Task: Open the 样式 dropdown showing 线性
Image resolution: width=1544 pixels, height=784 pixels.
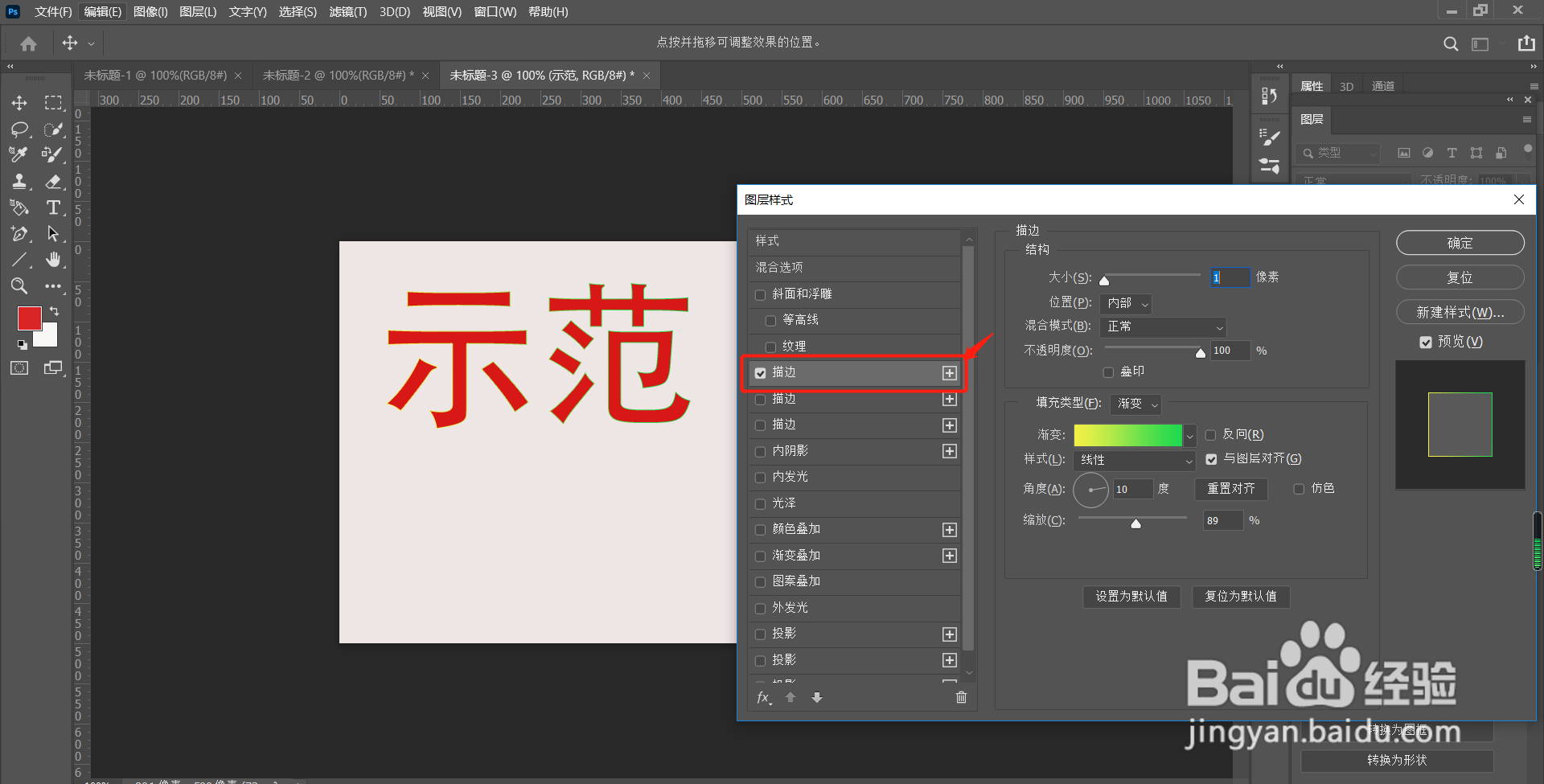Action: click(1134, 460)
